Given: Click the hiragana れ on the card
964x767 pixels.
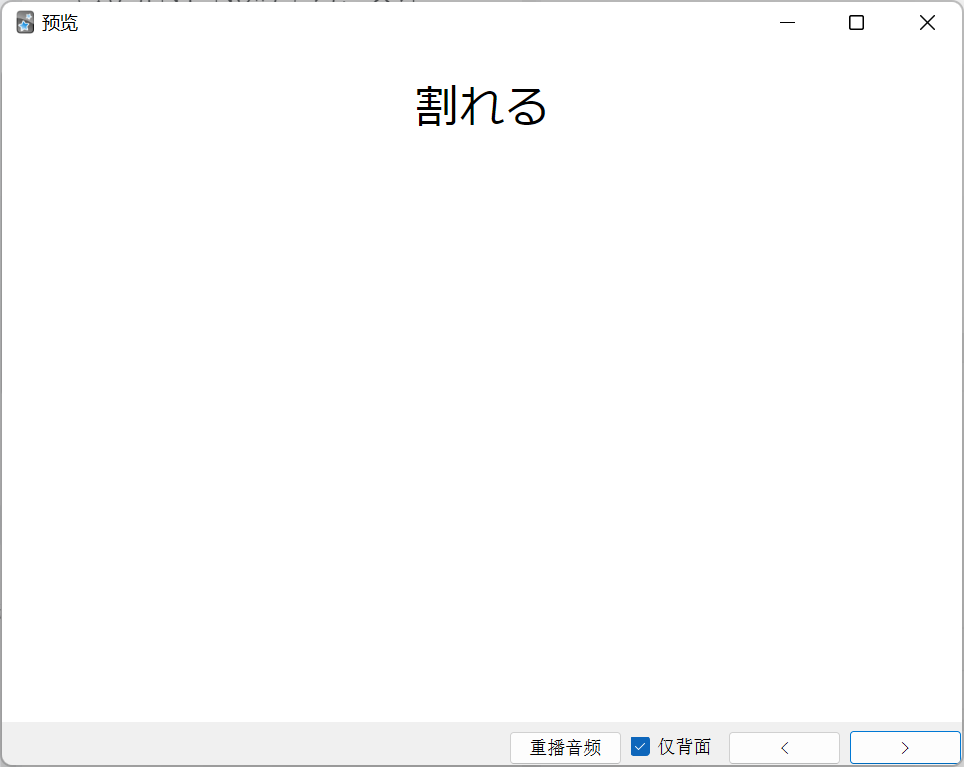Looking at the screenshot, I should [x=483, y=107].
